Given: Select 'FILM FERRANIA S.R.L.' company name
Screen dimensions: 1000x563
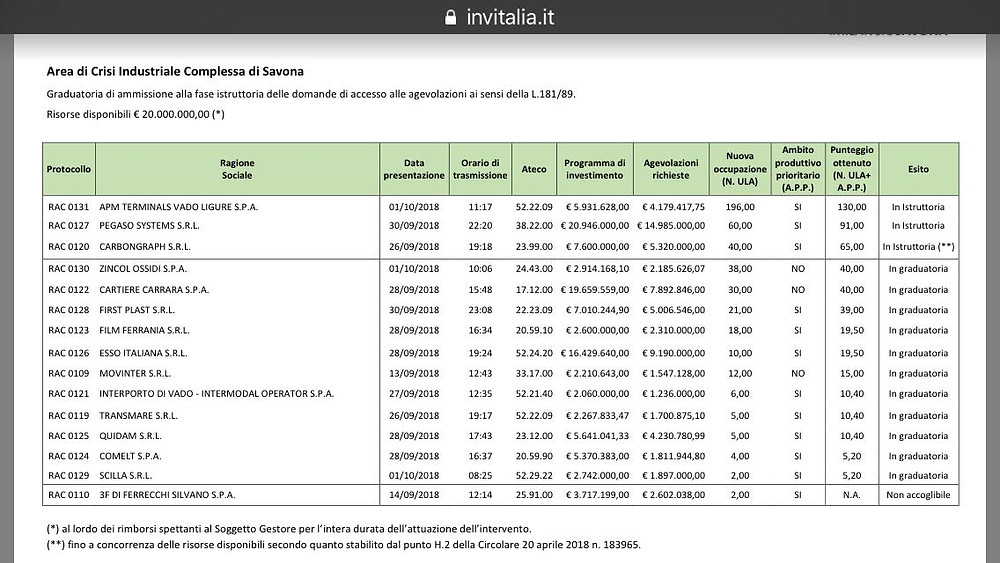Looking at the screenshot, I should [x=144, y=330].
